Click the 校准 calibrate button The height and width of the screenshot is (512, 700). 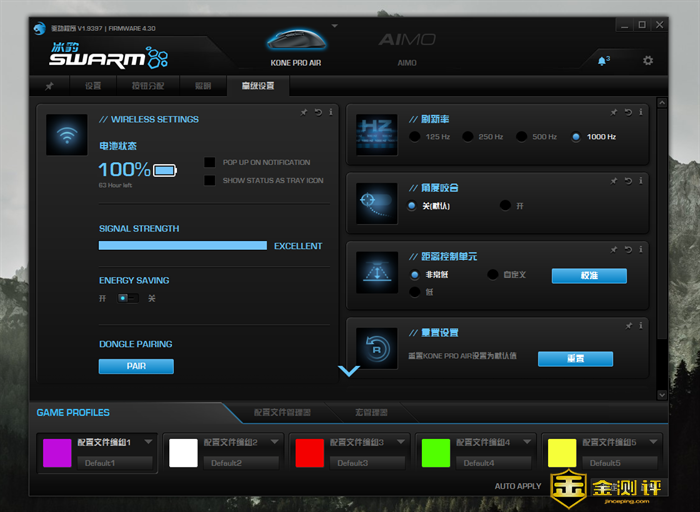[x=589, y=276]
